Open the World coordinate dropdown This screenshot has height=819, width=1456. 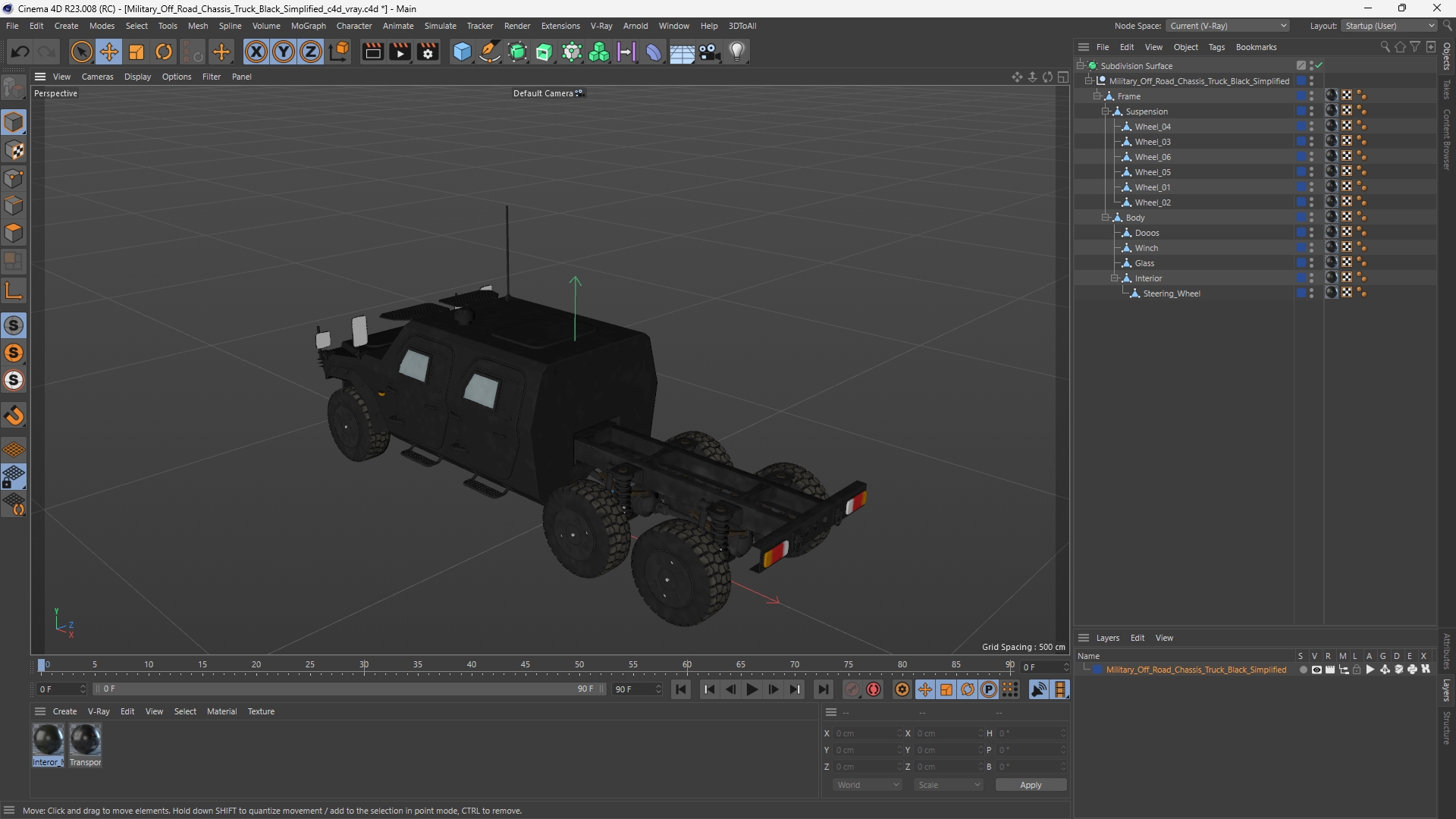click(x=868, y=785)
